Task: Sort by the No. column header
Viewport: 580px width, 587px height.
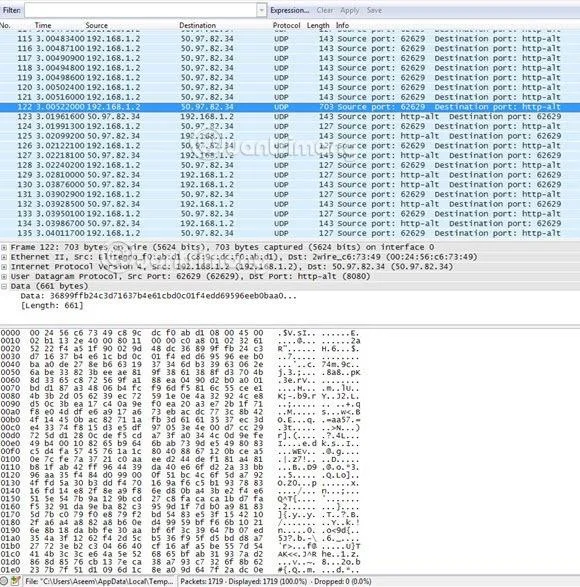Action: [x=5, y=25]
